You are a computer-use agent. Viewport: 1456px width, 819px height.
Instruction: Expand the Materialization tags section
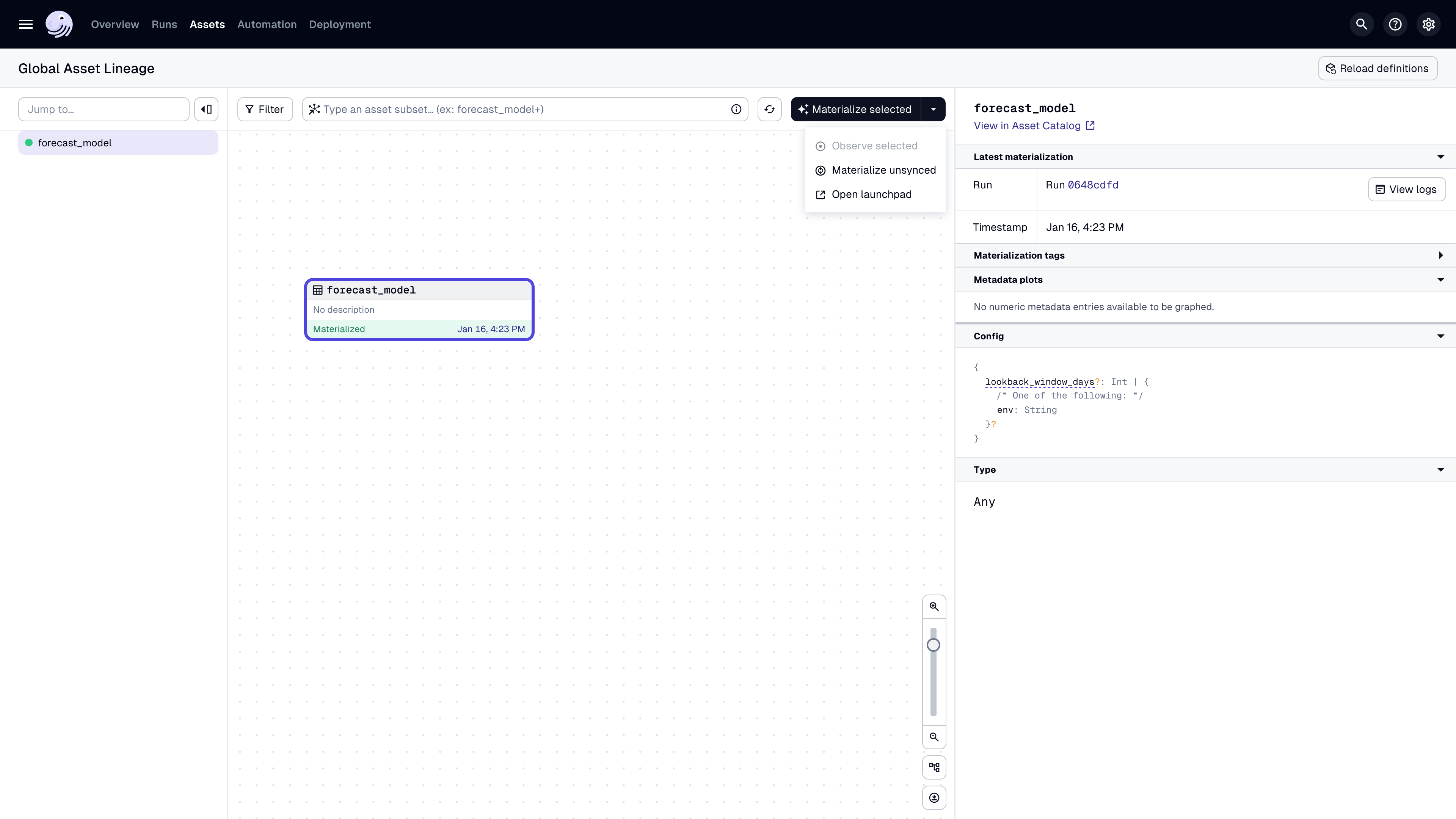point(1440,256)
